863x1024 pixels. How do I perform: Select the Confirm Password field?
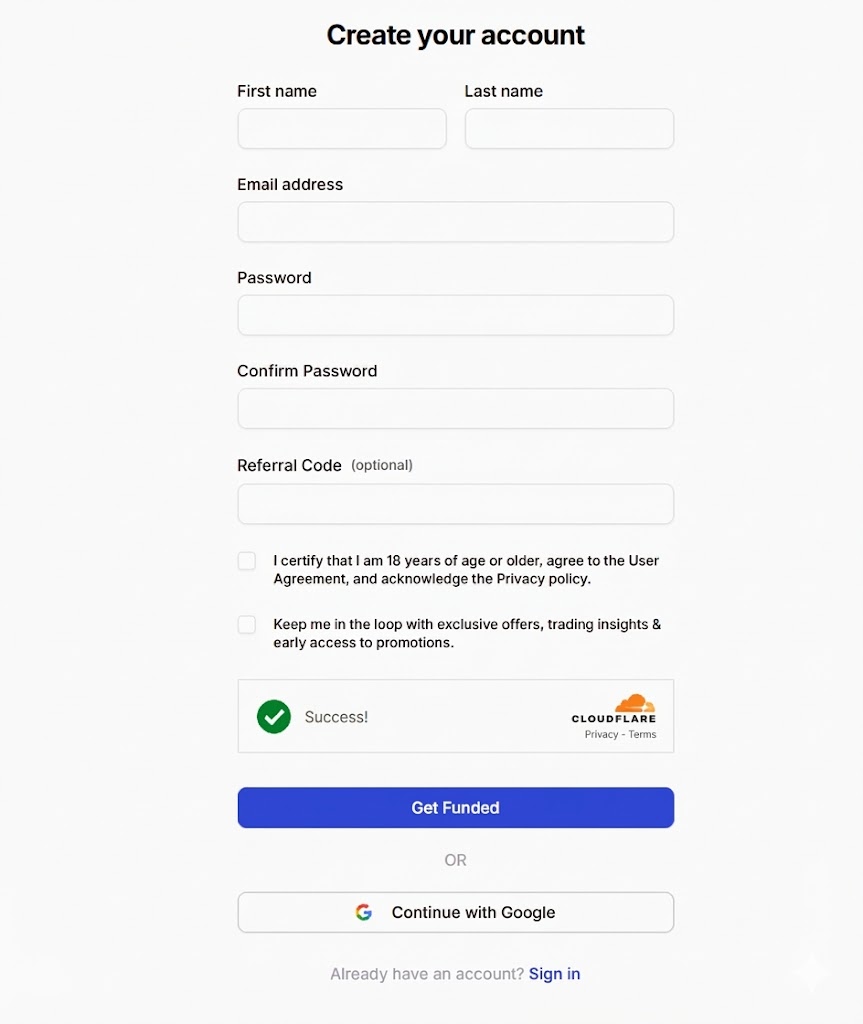pyautogui.click(x=455, y=408)
